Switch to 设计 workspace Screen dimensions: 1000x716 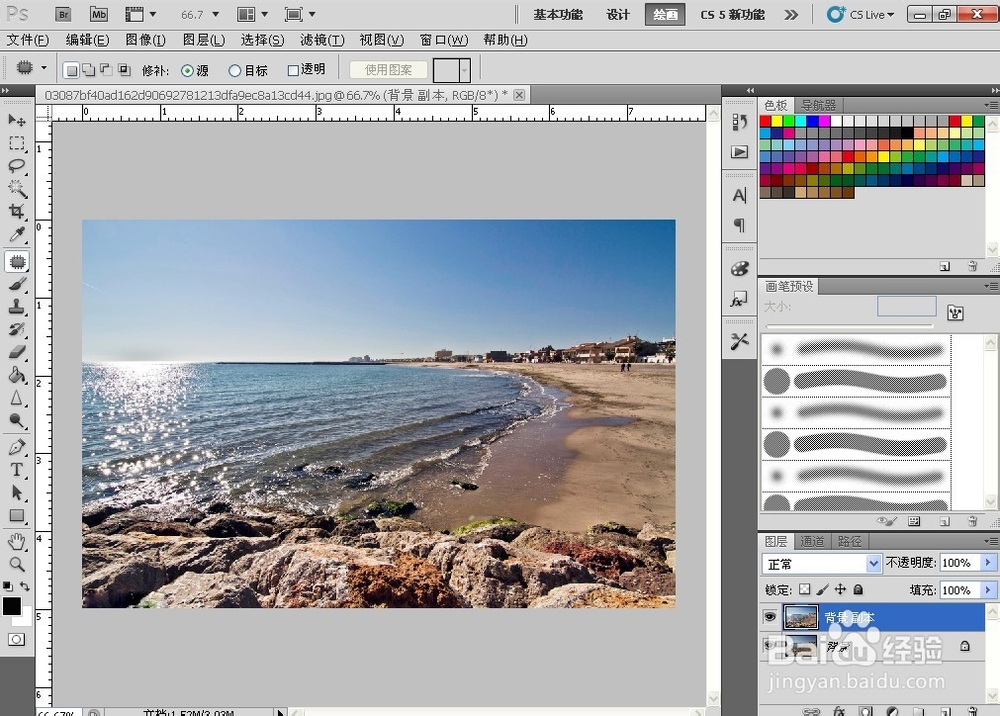617,15
